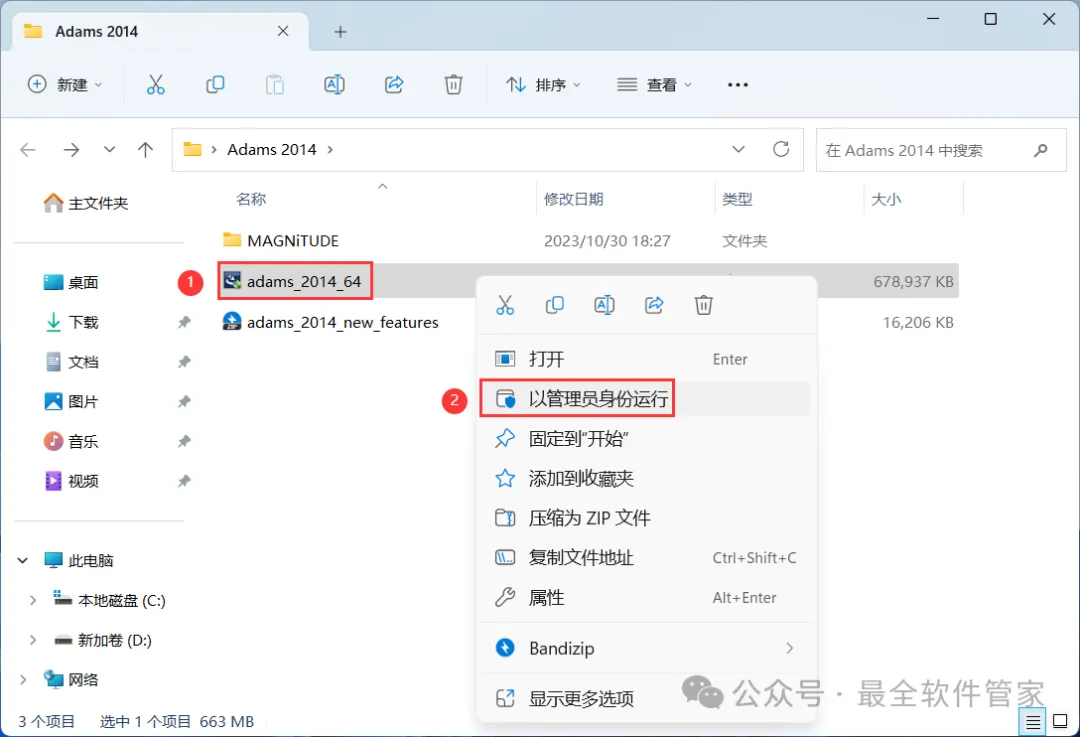Click the Delete trash icon in the toolbar
The image size is (1080, 737).
(453, 85)
